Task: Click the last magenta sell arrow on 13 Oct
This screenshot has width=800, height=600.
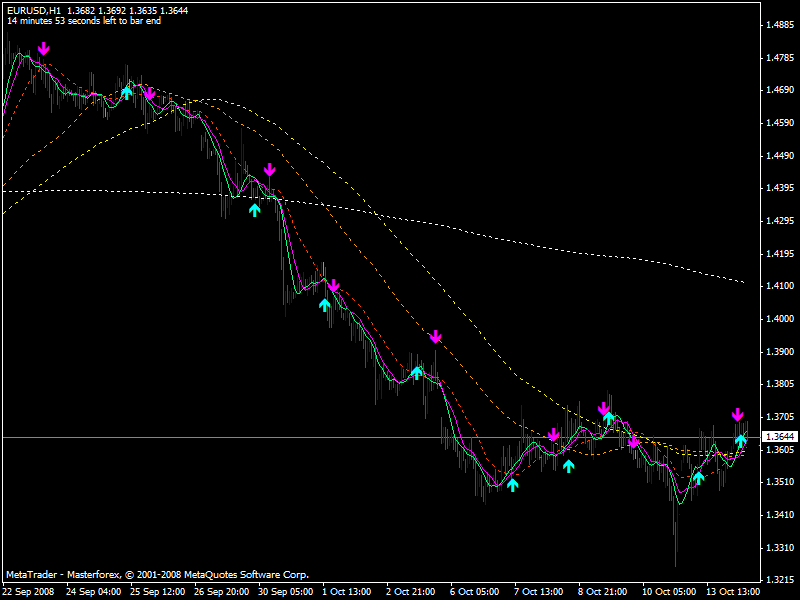Action: coord(737,414)
